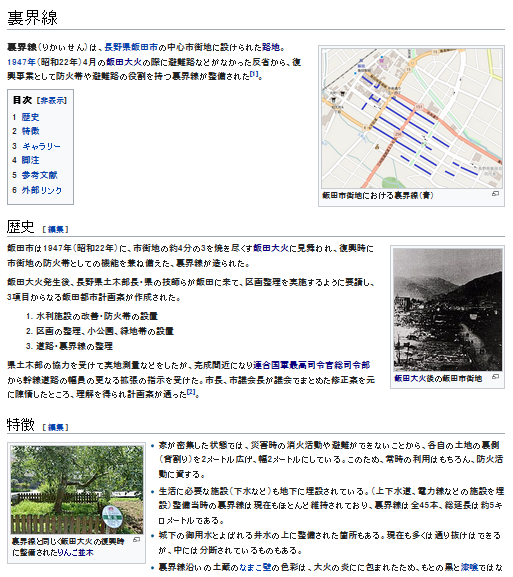Go to section 4 脚注 in contents
Screen dimensions: 513x577
click(x=30, y=160)
